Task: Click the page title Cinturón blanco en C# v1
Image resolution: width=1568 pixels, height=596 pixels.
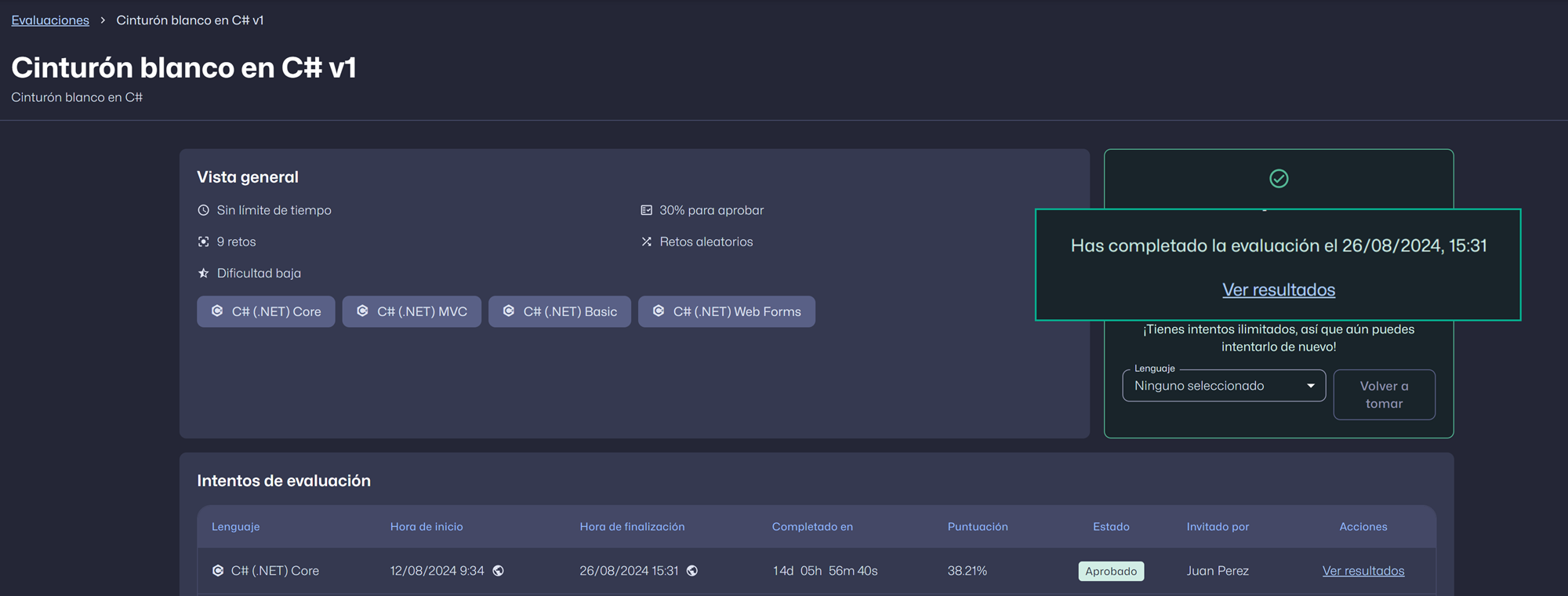Action: [x=183, y=67]
